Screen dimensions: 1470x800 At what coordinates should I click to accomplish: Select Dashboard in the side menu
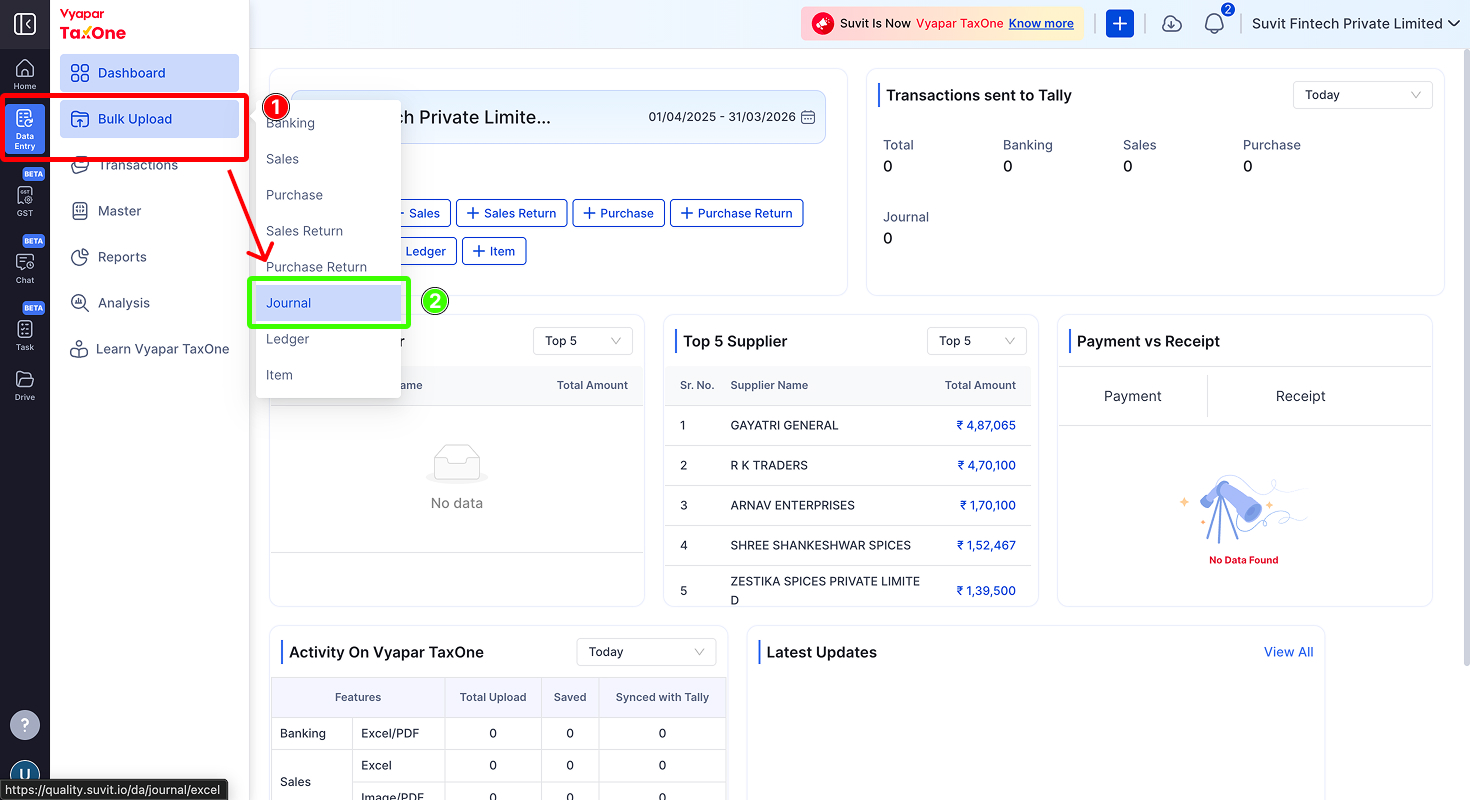tap(149, 73)
